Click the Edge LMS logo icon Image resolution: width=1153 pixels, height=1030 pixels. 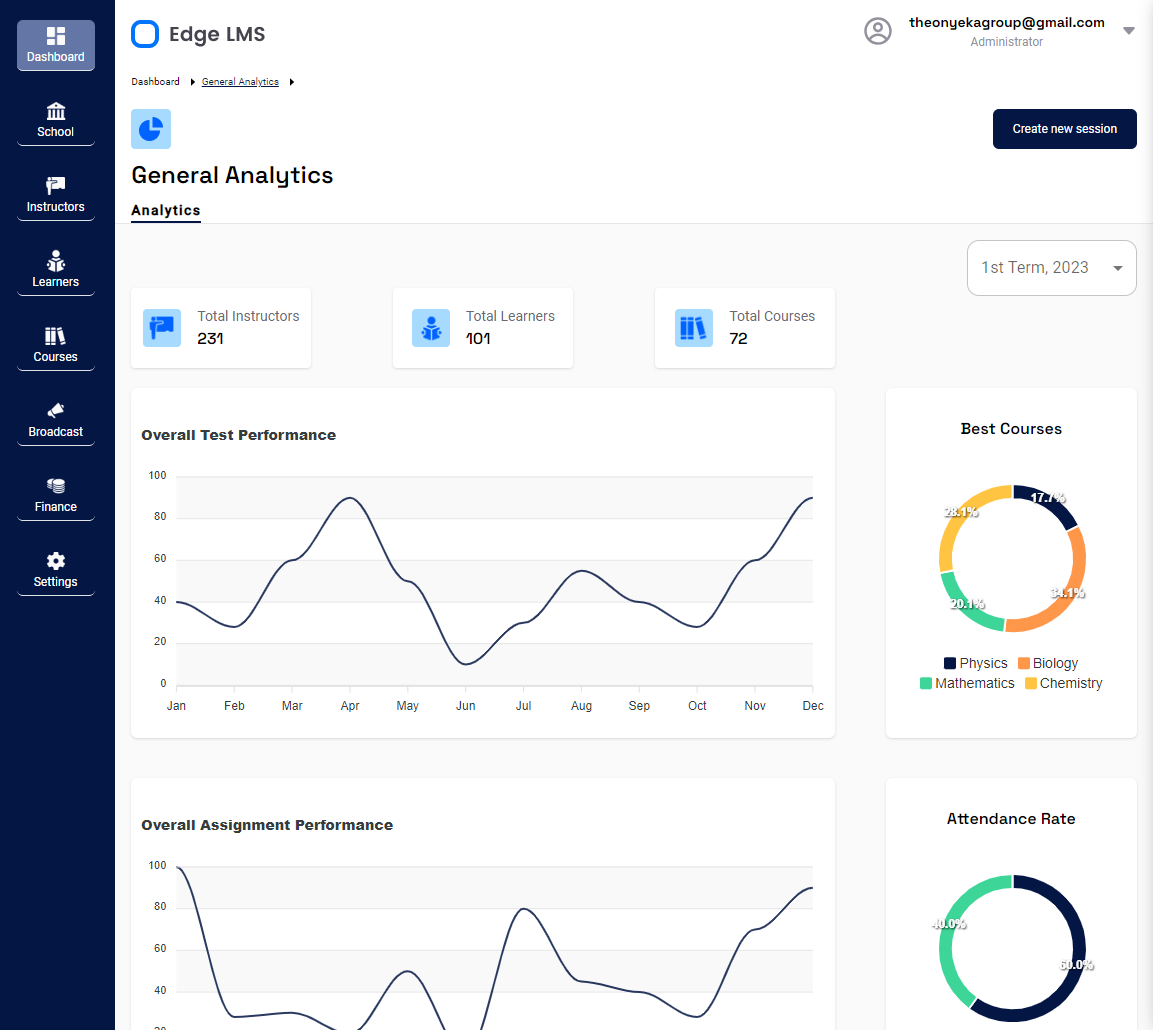pyautogui.click(x=145, y=34)
